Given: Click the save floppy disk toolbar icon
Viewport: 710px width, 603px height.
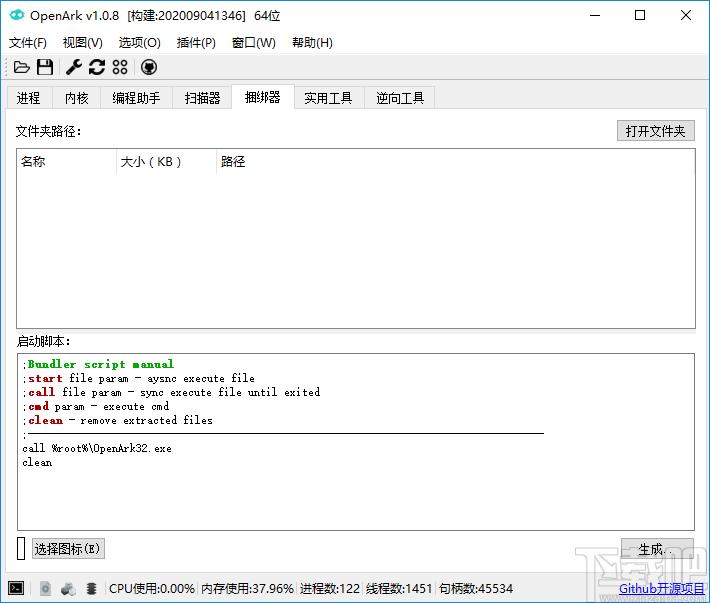Looking at the screenshot, I should pyautogui.click(x=45, y=67).
